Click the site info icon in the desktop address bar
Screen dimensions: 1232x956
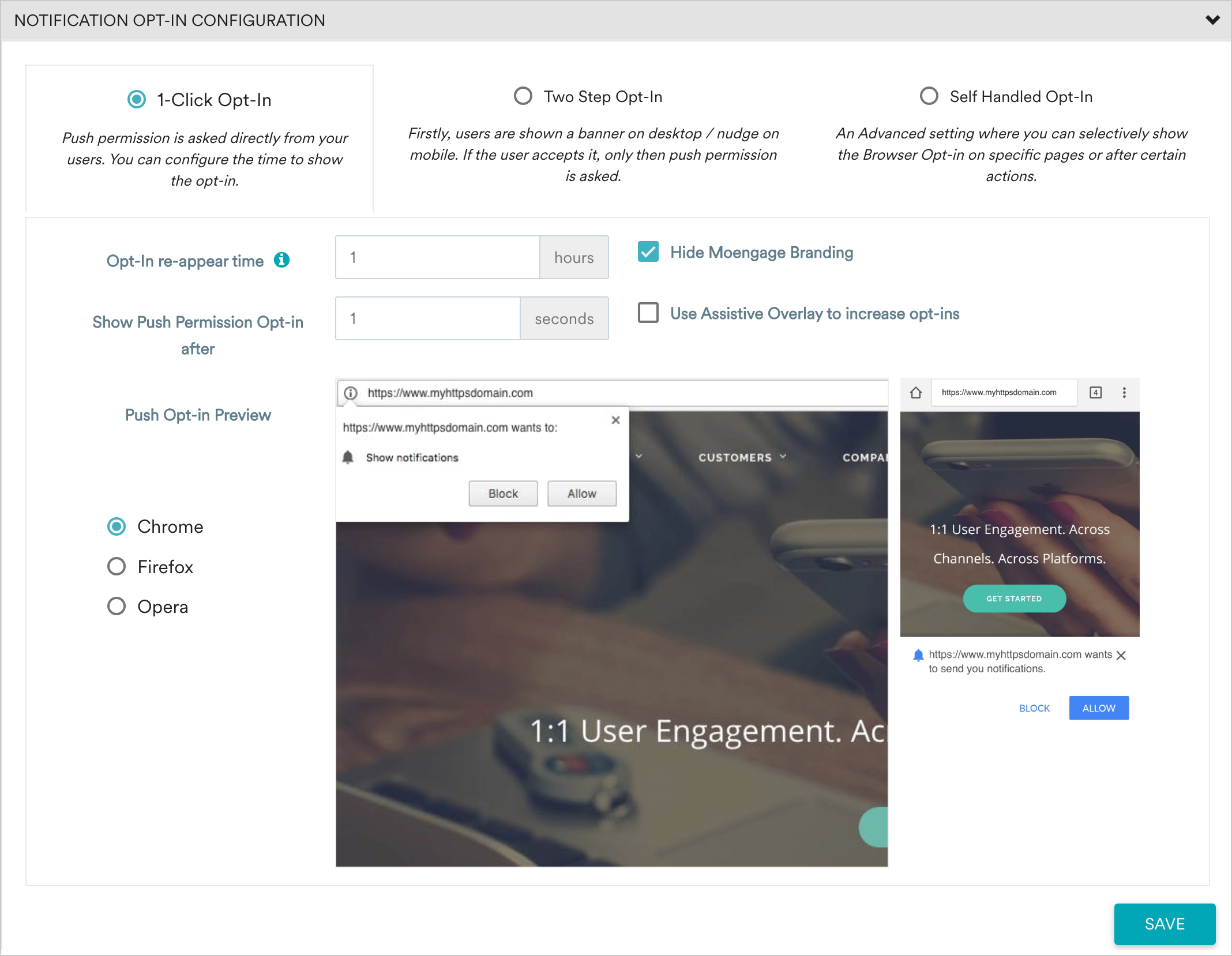pyautogui.click(x=351, y=392)
